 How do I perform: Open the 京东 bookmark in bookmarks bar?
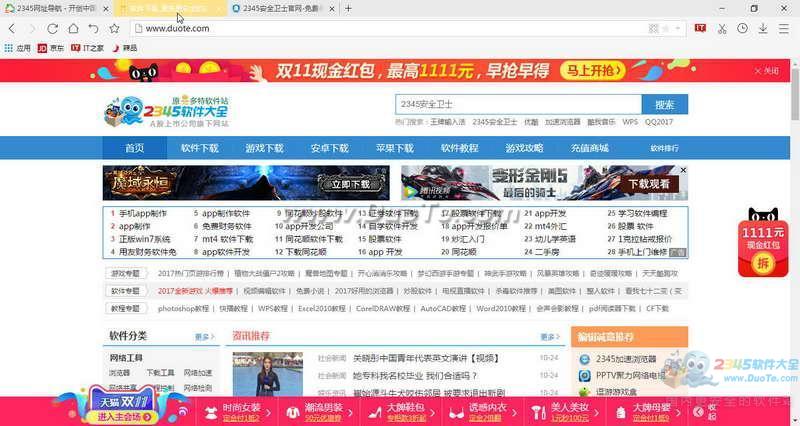(x=50, y=47)
